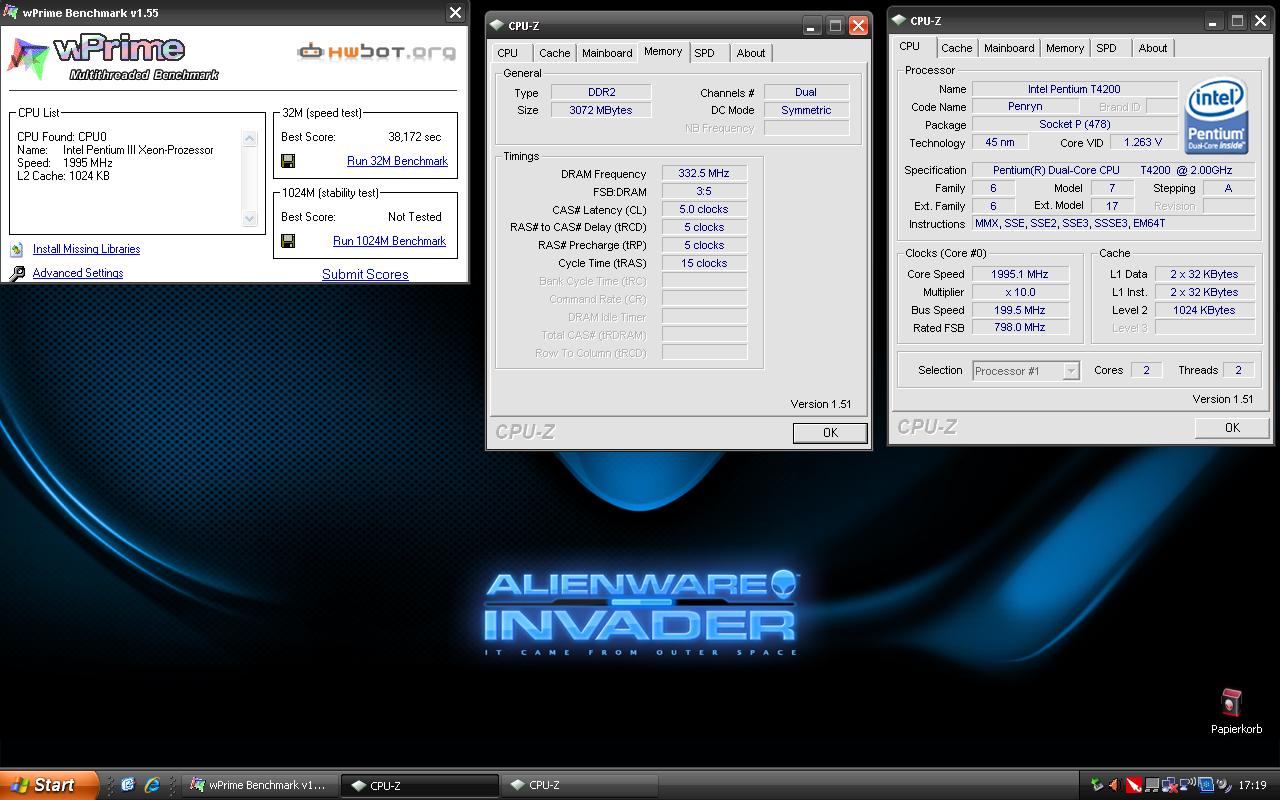1280x800 pixels.
Task: Click the orange audio manager tray icon
Action: tap(1115, 785)
